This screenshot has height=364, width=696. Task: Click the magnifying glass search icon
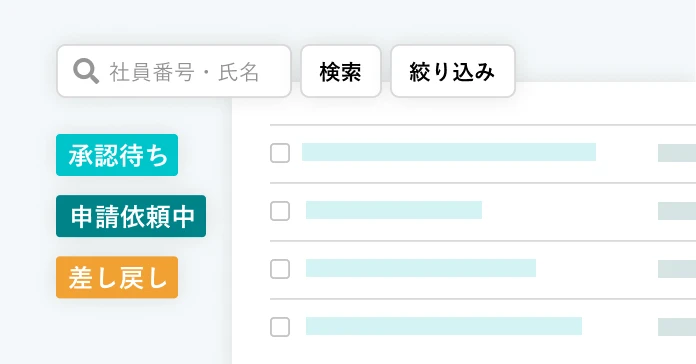point(86,71)
